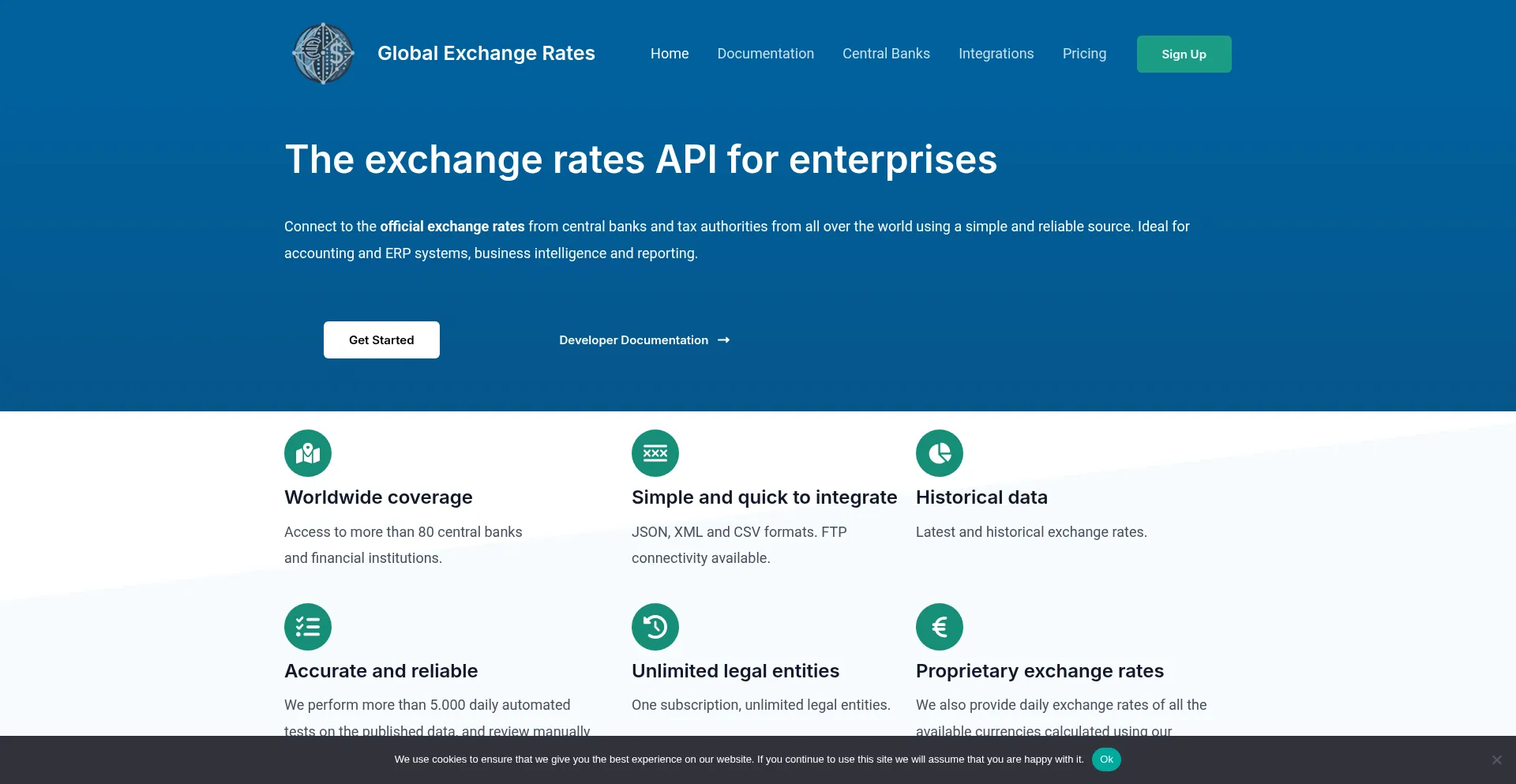This screenshot has width=1516, height=784.
Task: Click the Unlimited legal entities heading
Action: pyautogui.click(x=735, y=671)
